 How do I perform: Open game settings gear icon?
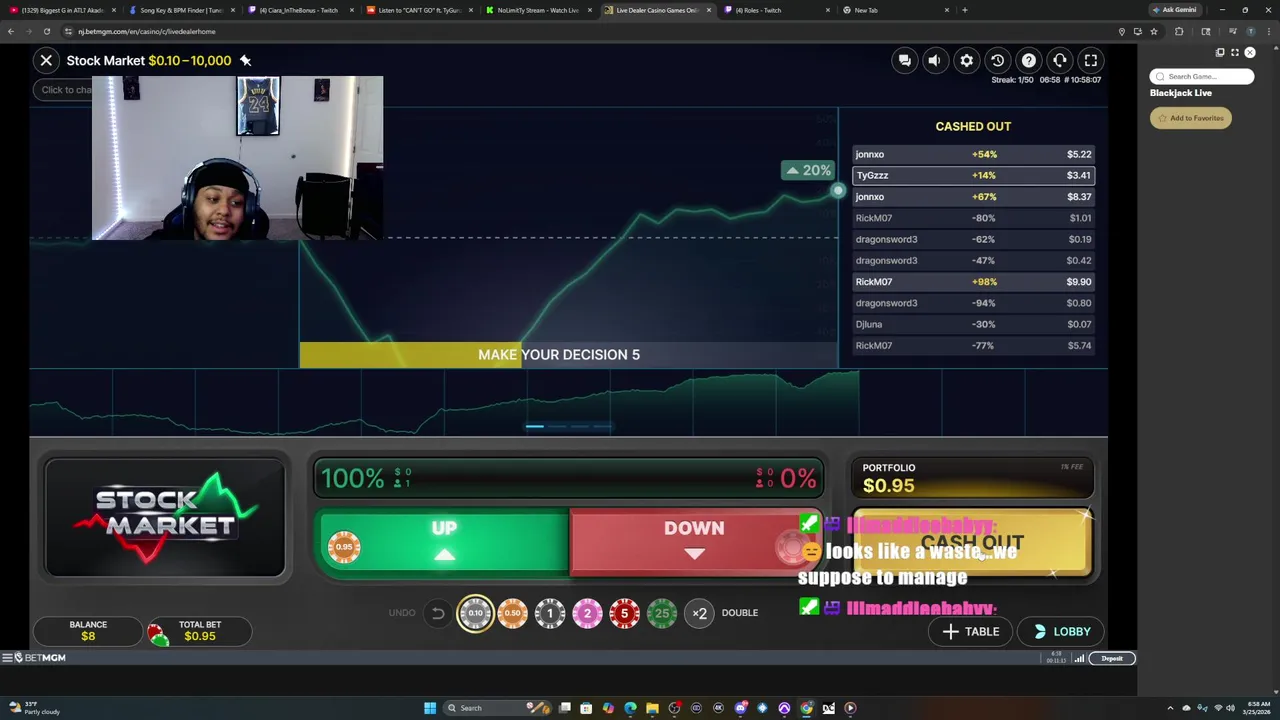pos(966,60)
